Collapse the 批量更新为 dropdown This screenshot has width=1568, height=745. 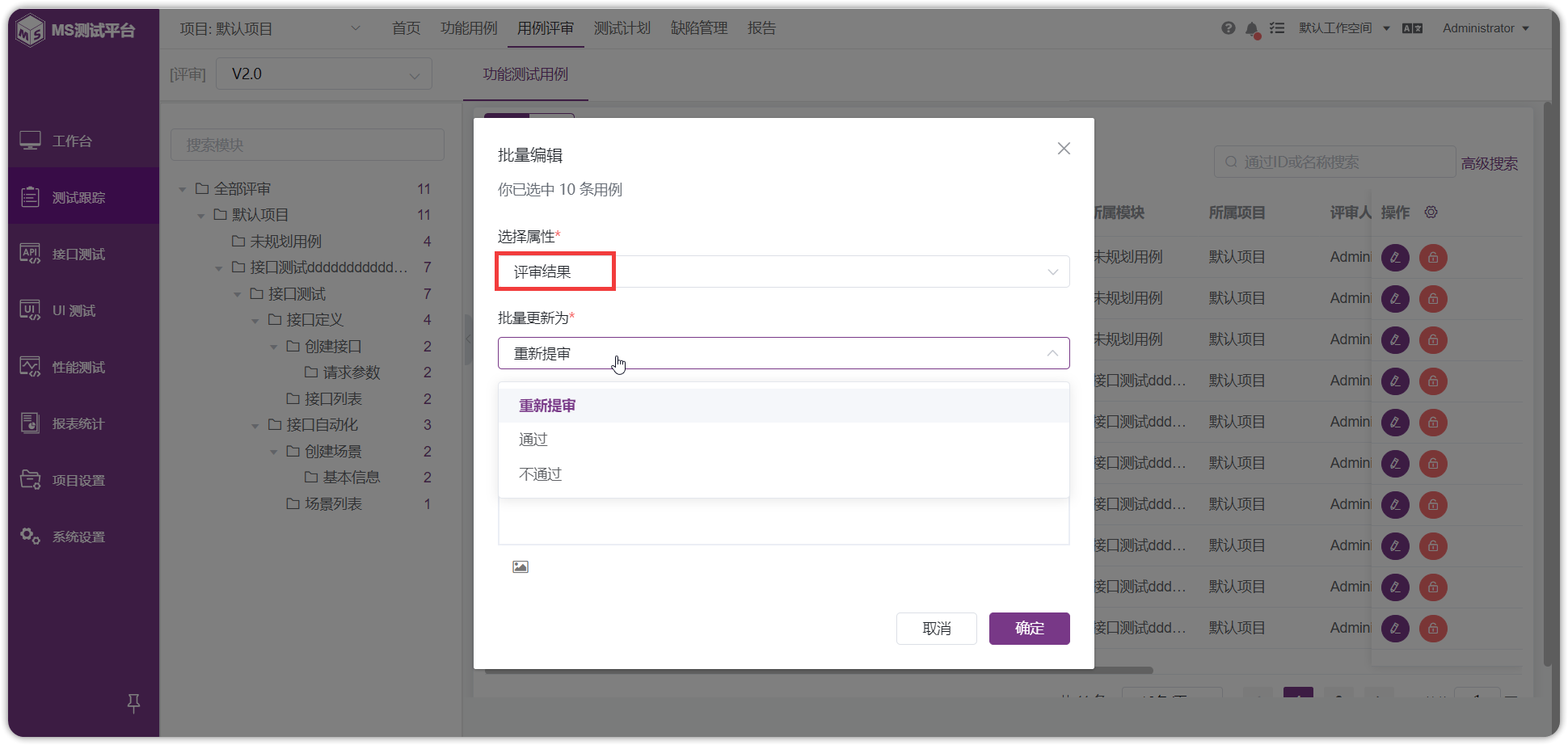pyautogui.click(x=783, y=353)
